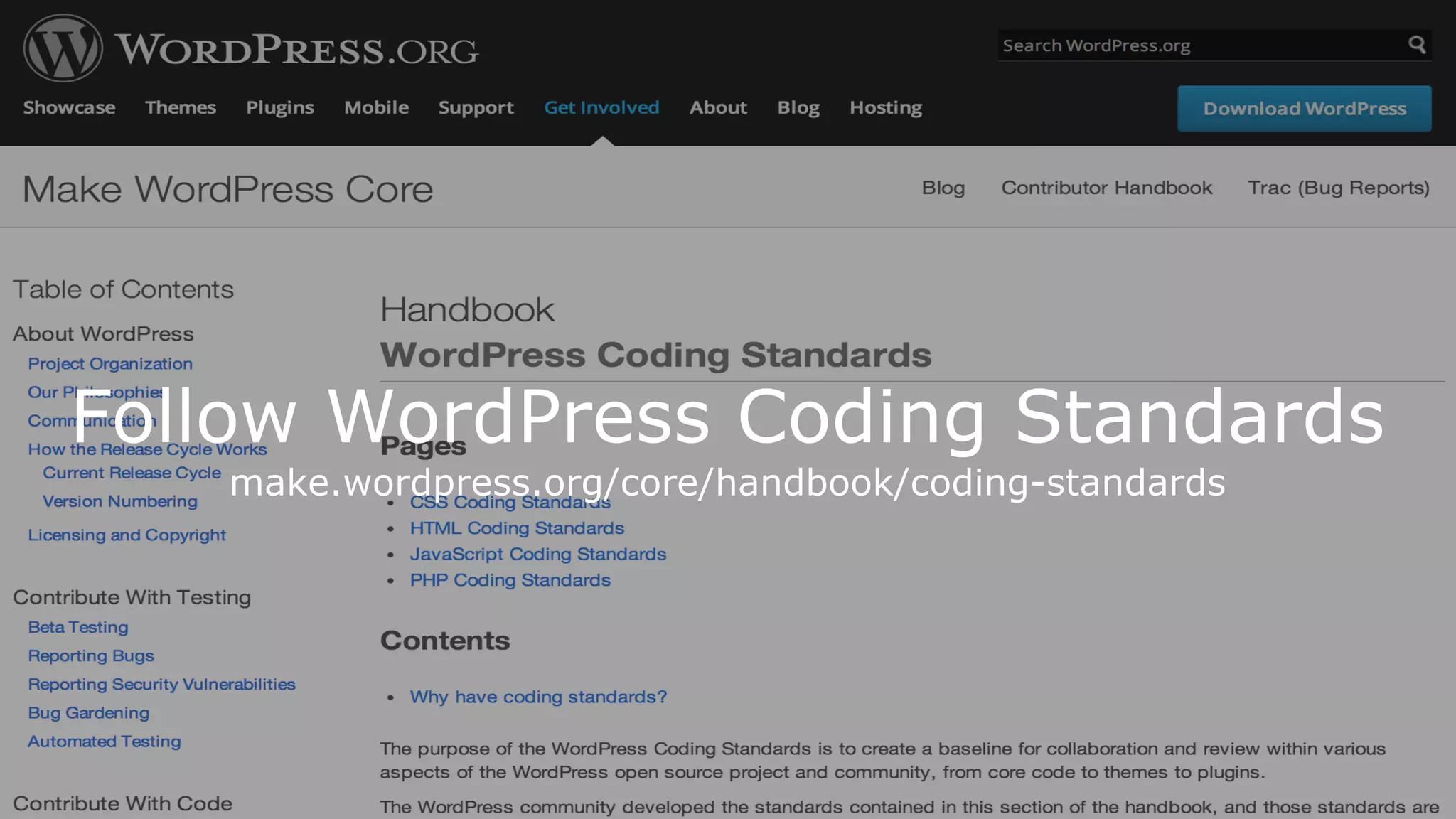Viewport: 1456px width, 819px height.
Task: Open the Support menu item
Action: [476, 107]
